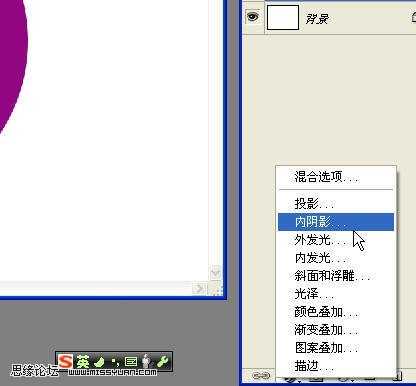
Task: Click the lock icon on the 背景 layer
Action: click(x=413, y=17)
